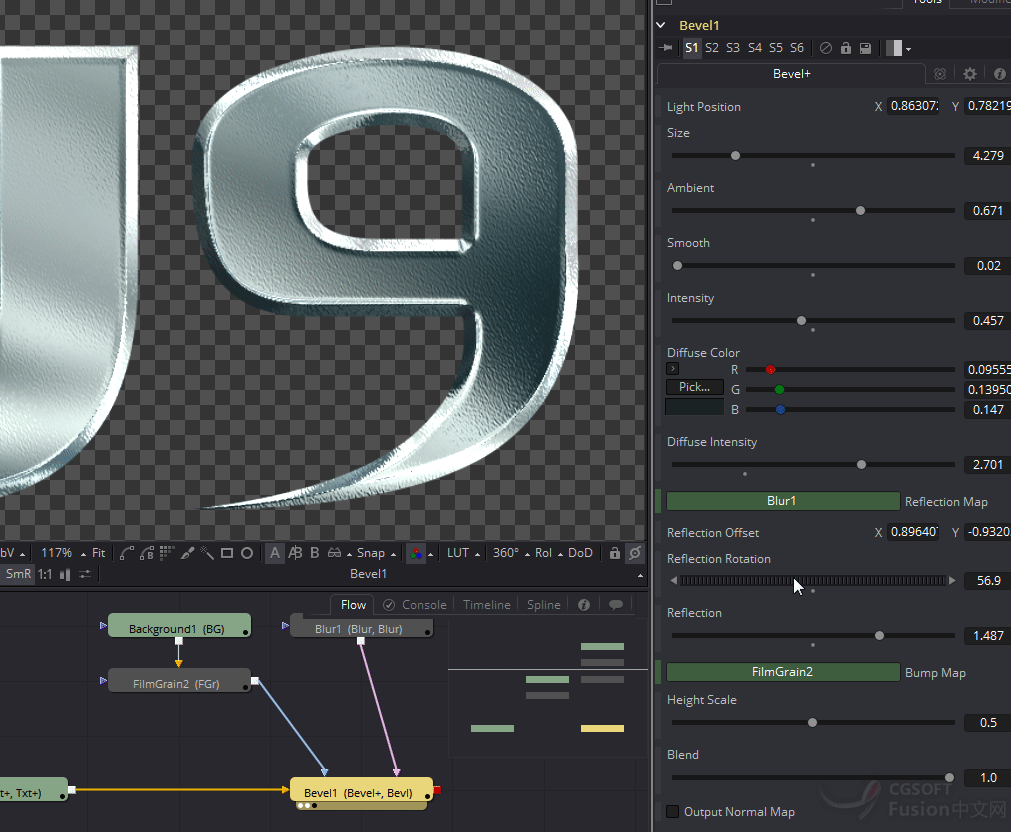
Task: Click the viewer controls toggle icon at toolbar end
Action: 635,553
